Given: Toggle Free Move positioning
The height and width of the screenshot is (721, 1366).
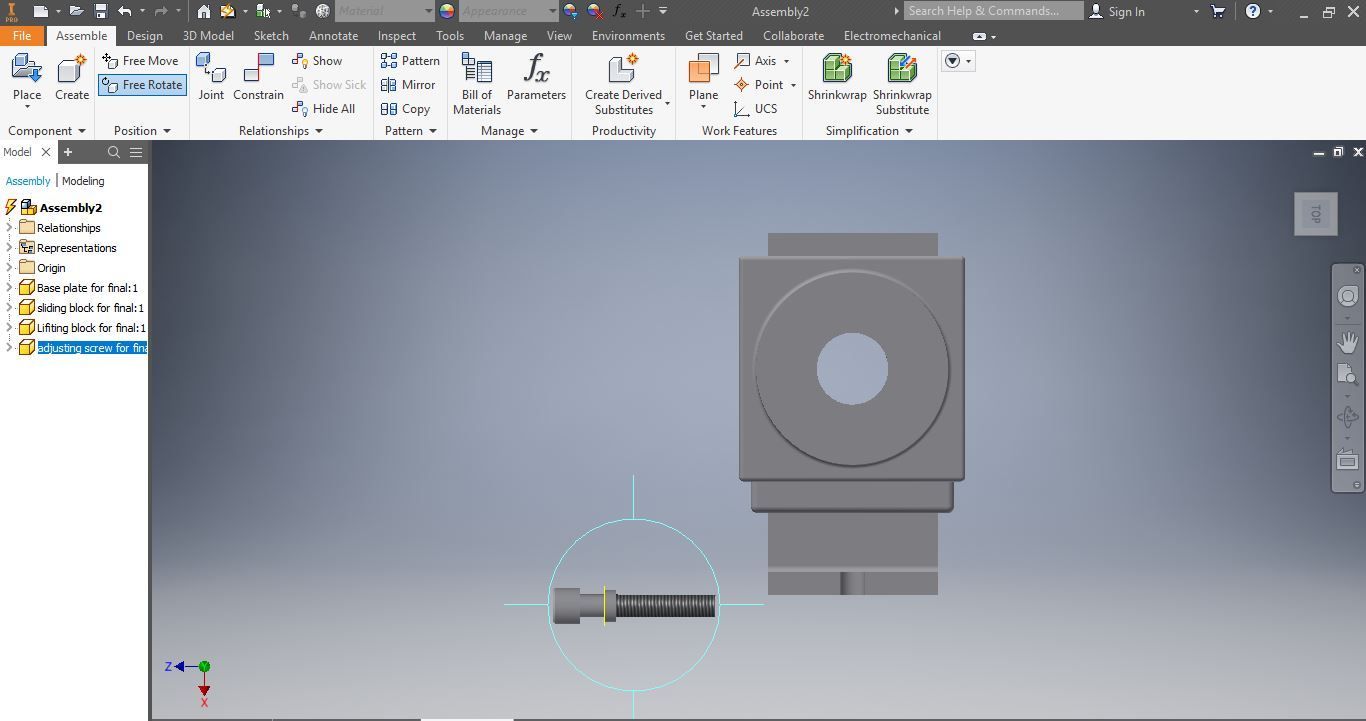Looking at the screenshot, I should click(140, 61).
